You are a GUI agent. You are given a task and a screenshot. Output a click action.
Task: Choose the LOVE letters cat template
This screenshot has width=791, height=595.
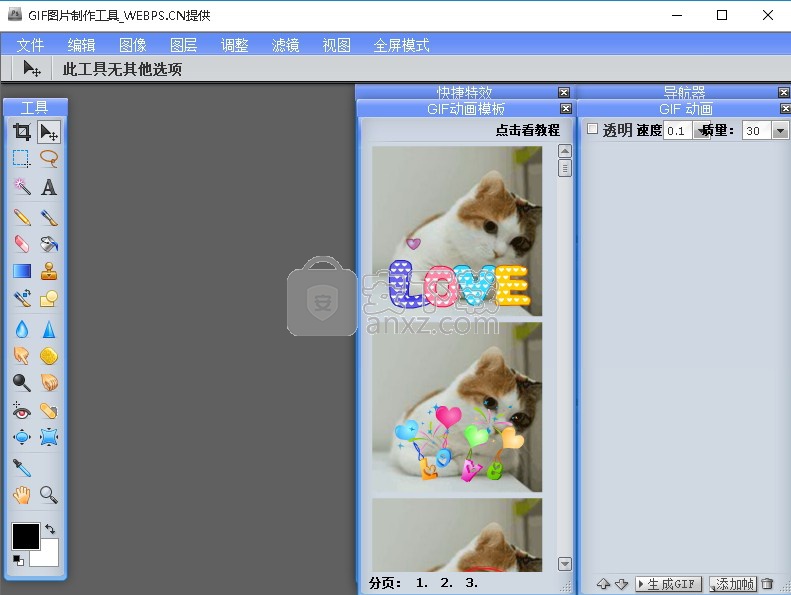[x=457, y=231]
